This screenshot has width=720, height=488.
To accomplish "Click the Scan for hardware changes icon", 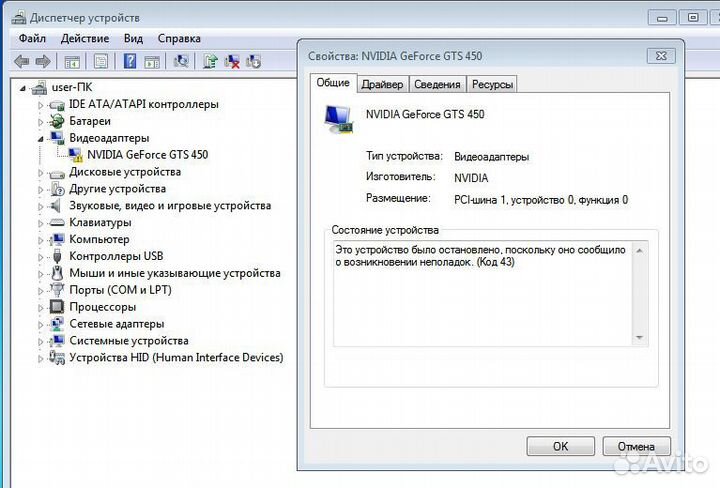I will pos(181,61).
